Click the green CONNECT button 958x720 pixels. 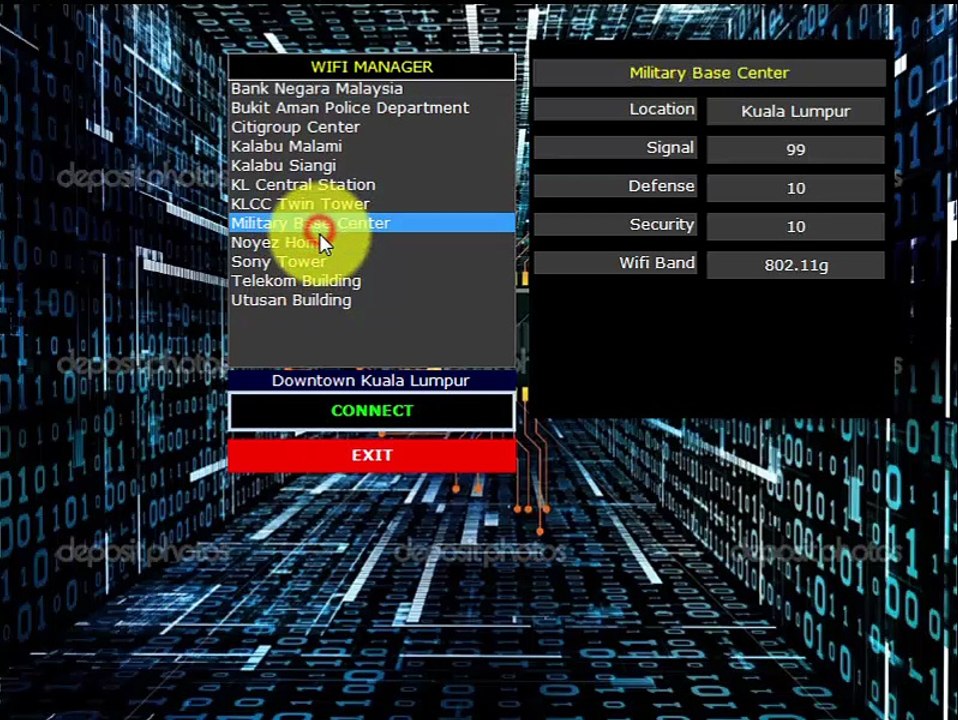coord(371,411)
